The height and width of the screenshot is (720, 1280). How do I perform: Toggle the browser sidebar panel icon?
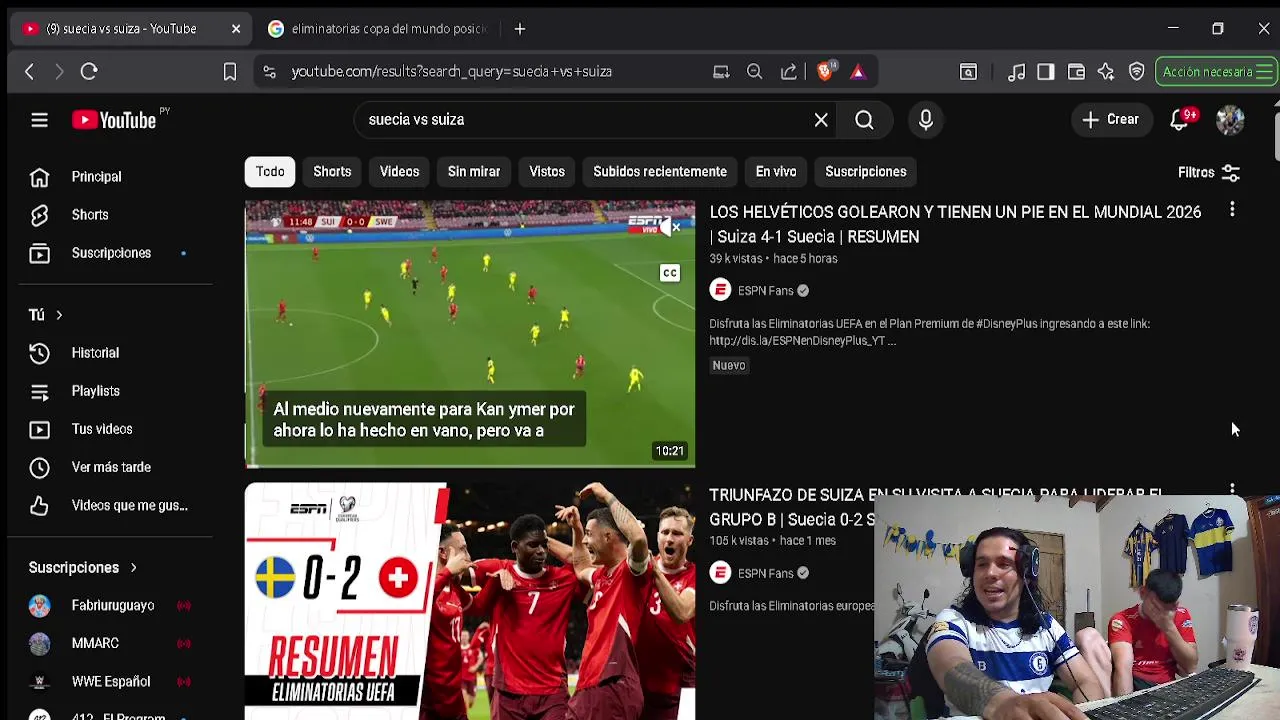pos(1046,72)
